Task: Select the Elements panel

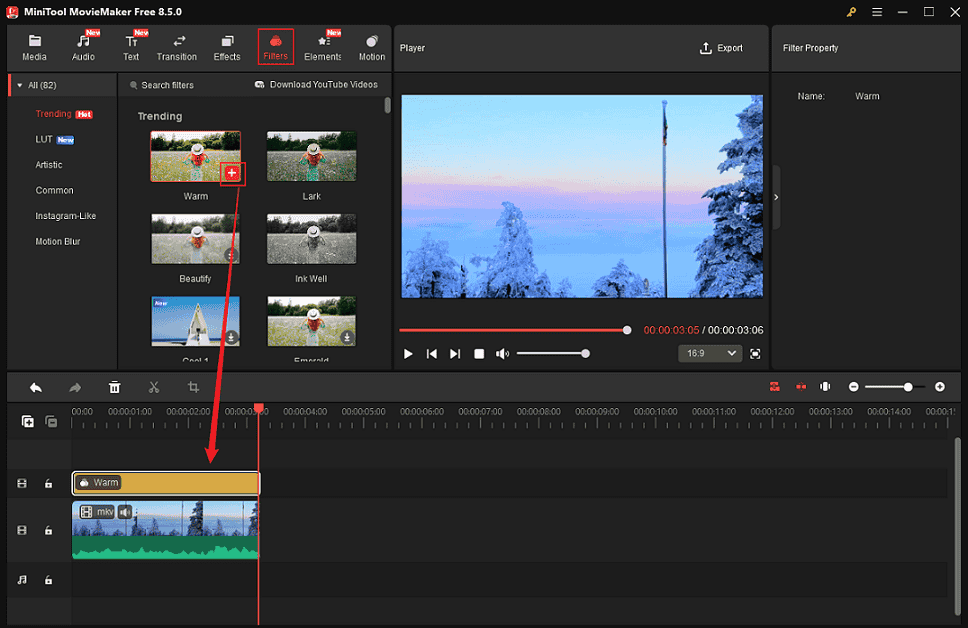Action: point(322,45)
